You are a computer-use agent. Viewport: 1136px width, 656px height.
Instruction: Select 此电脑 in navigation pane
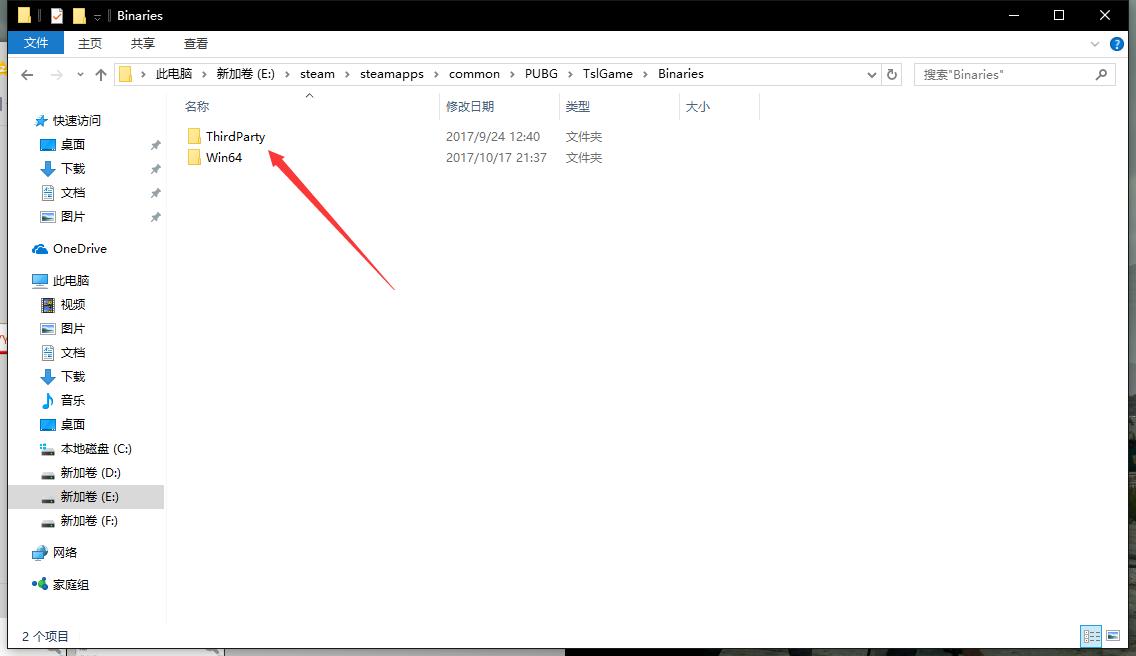click(71, 281)
